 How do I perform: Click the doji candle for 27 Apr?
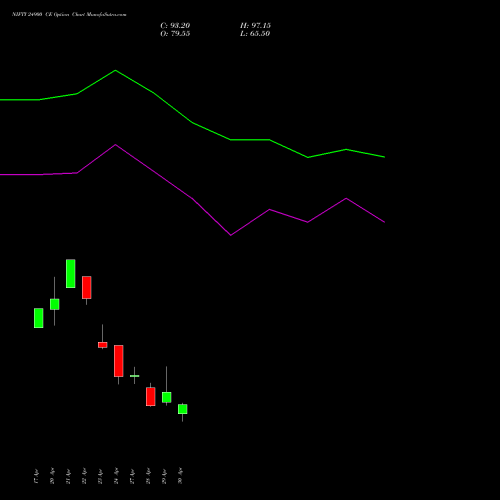click(135, 376)
